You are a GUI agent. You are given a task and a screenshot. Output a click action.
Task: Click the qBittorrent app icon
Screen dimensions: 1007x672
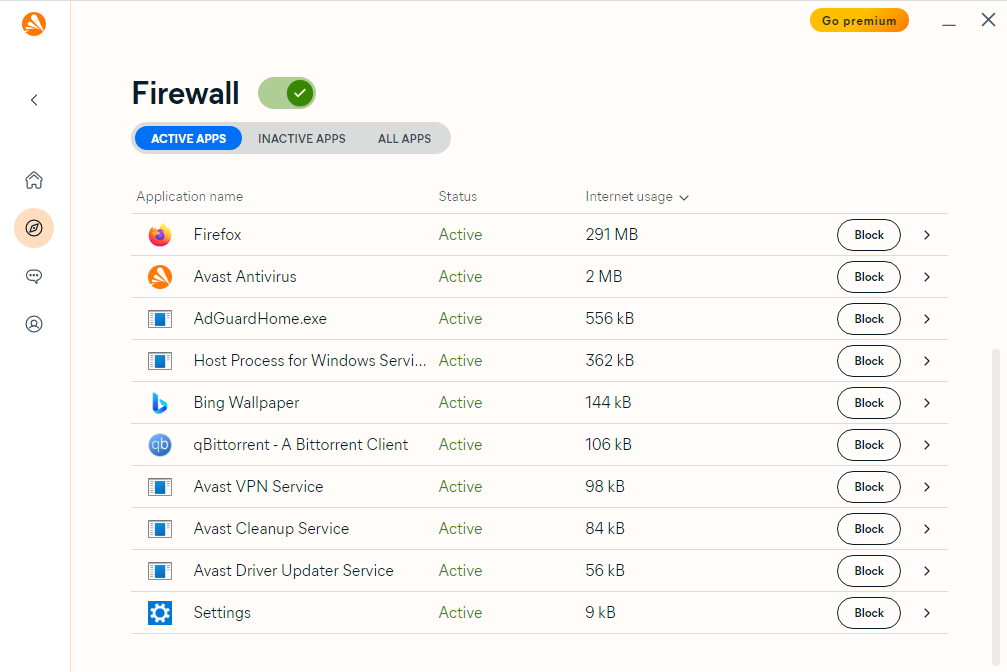(160, 445)
